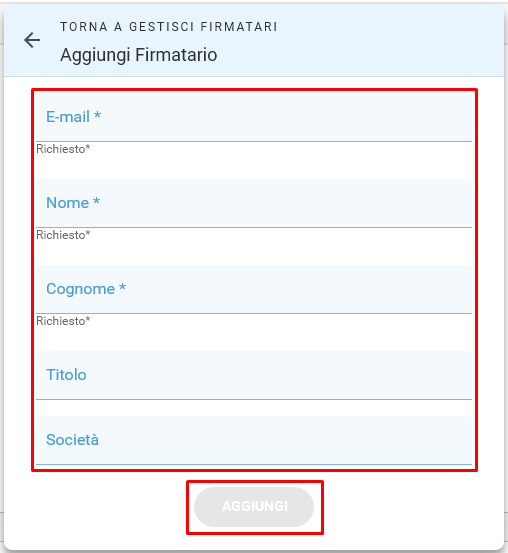Focus the Titolo input field

[x=254, y=376]
